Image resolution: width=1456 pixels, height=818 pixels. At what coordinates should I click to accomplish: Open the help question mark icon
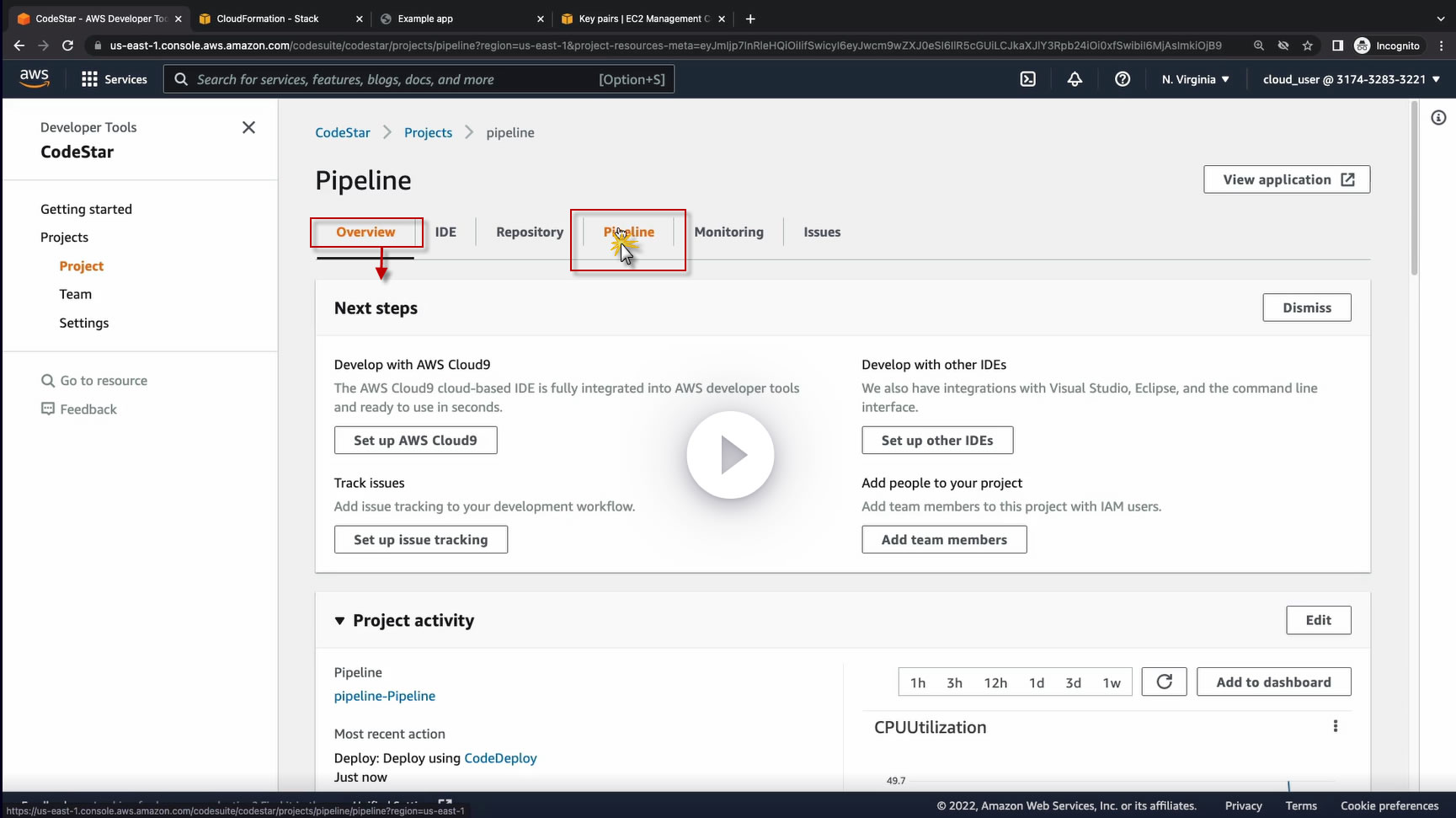(x=1122, y=79)
